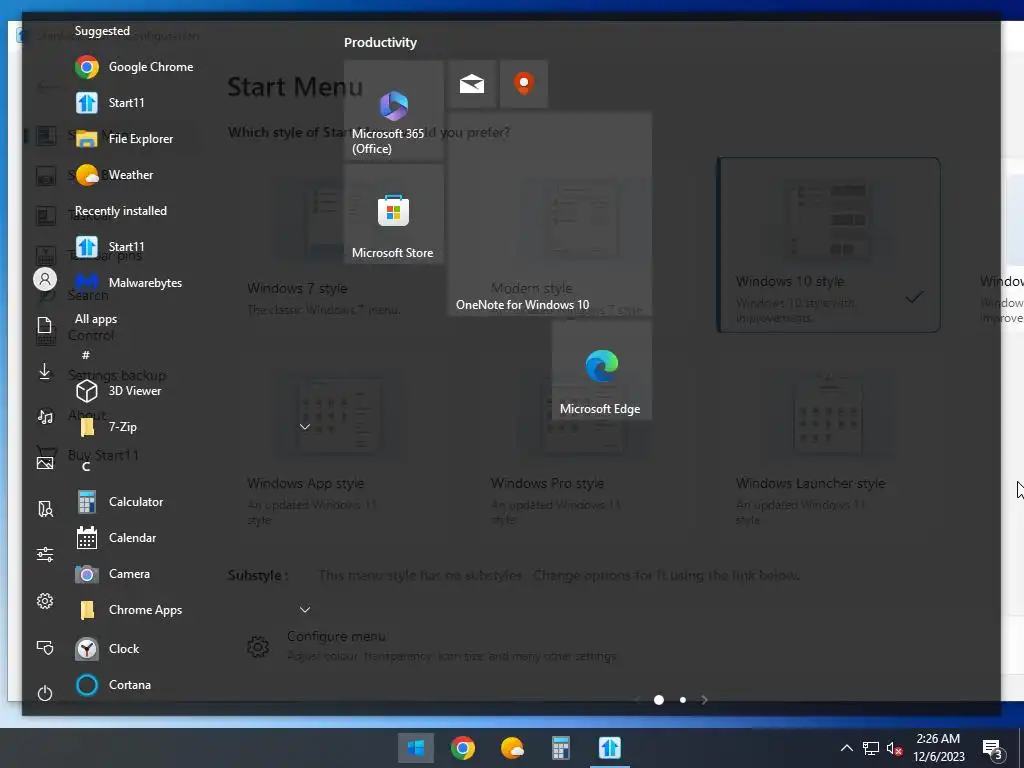Image resolution: width=1024 pixels, height=768 pixels.
Task: Open Chrome from the taskbar
Action: pos(462,748)
